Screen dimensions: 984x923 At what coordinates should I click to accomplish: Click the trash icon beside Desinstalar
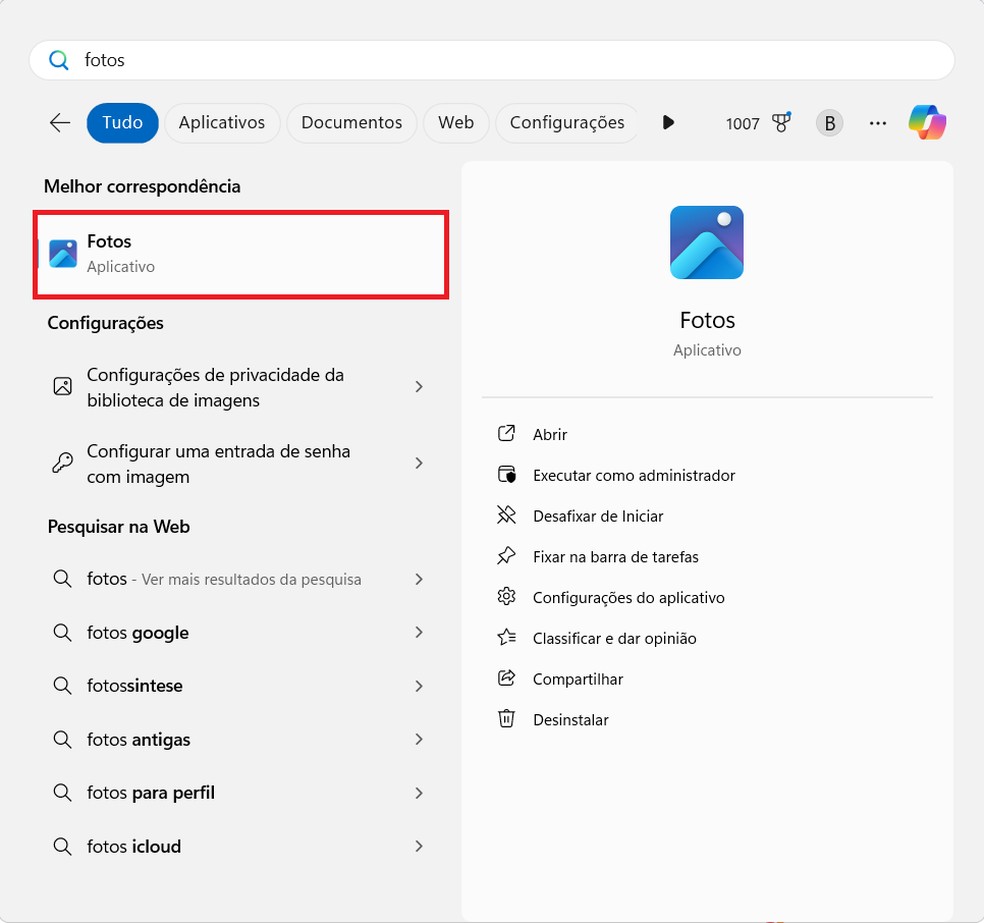click(x=506, y=718)
